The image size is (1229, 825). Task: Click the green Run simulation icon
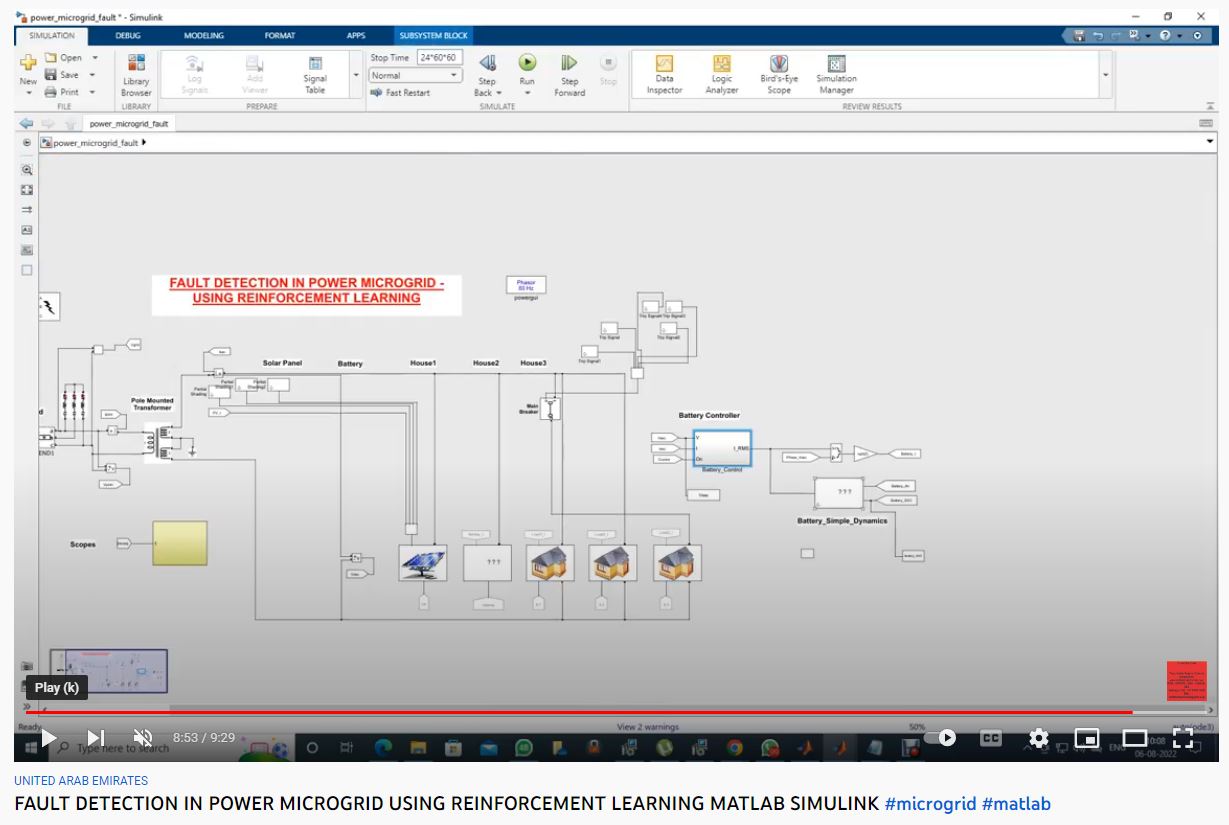click(x=527, y=63)
